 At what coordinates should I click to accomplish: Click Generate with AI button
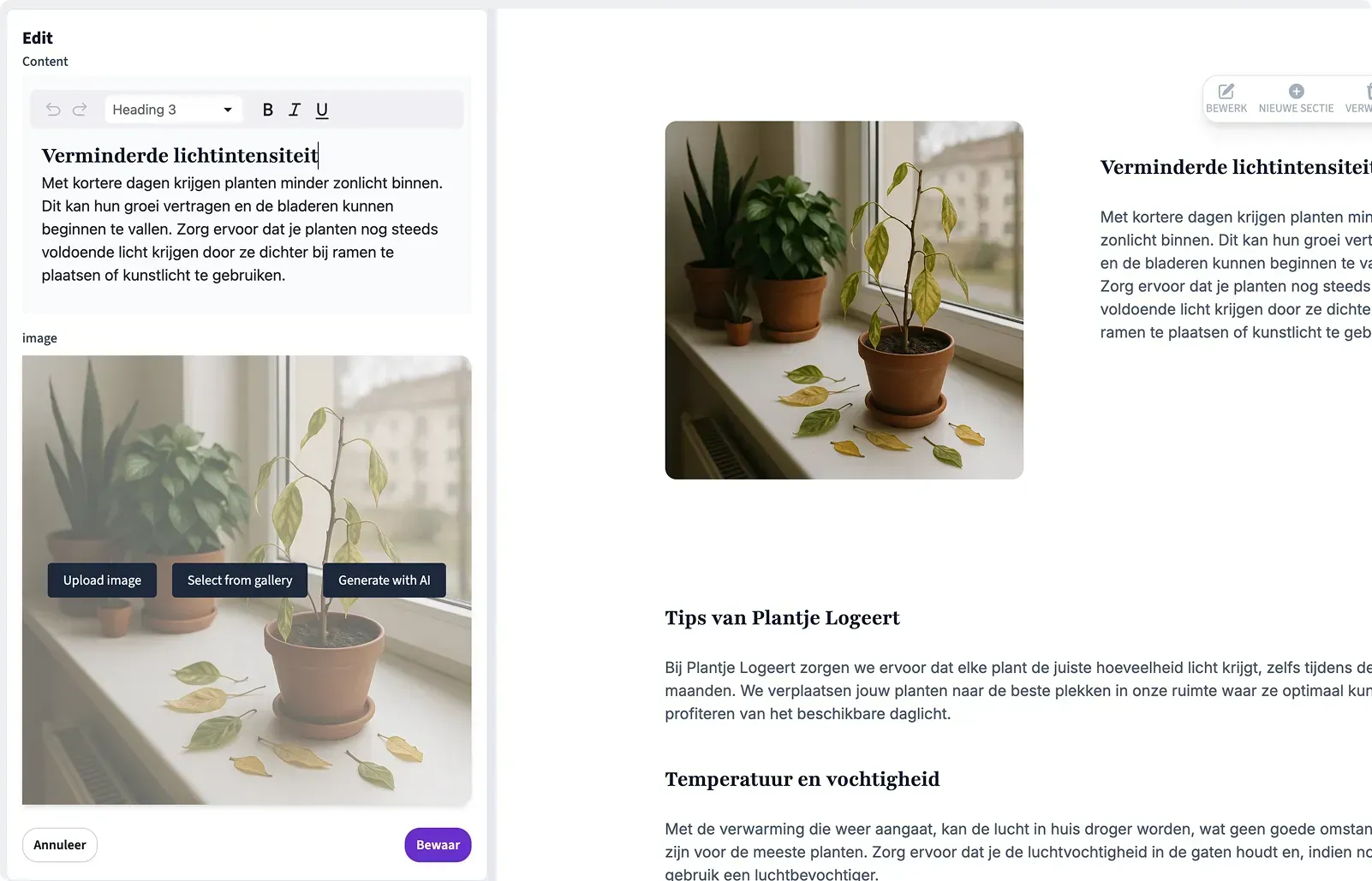[x=385, y=580]
